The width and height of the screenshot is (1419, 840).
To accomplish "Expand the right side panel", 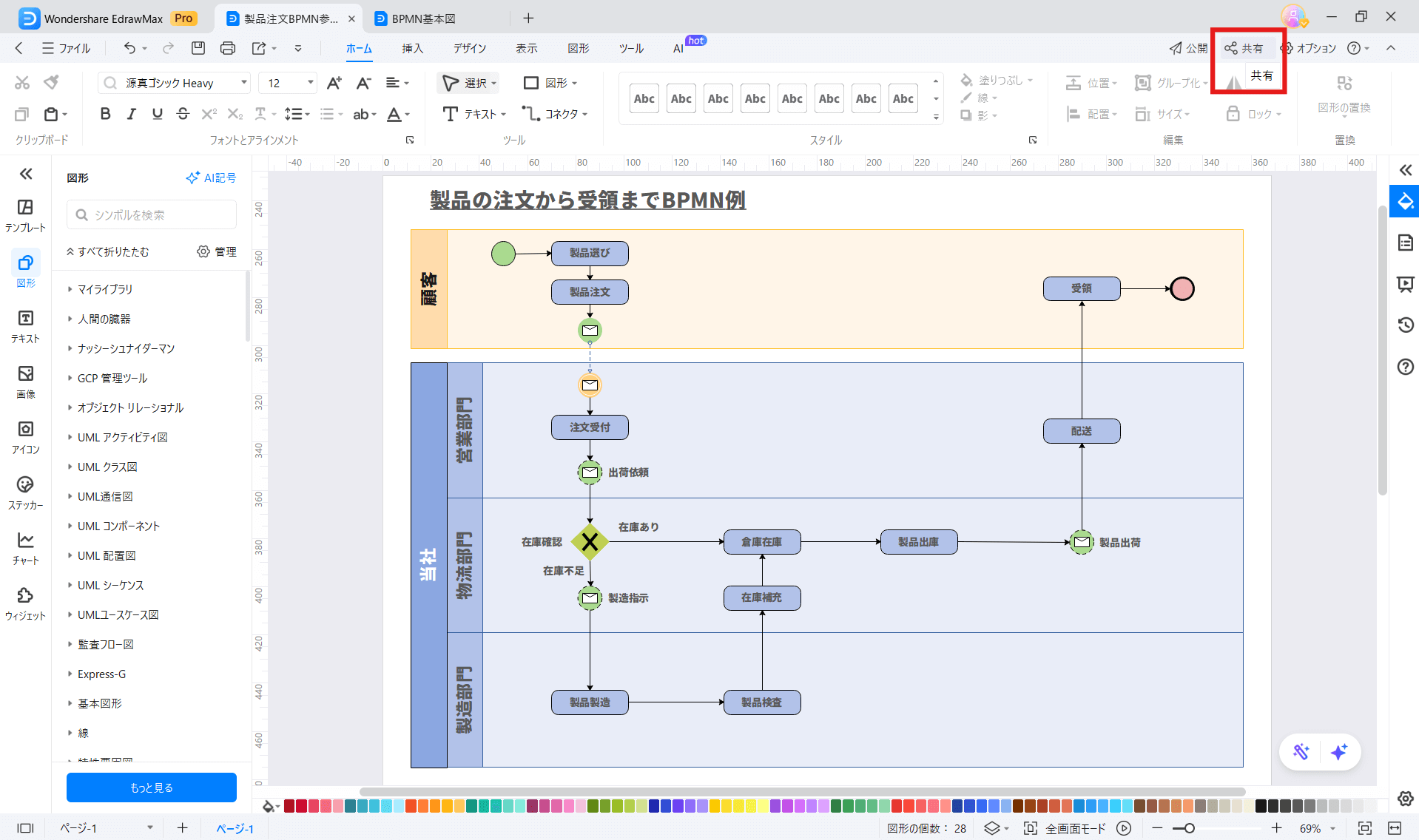I will tap(1405, 170).
